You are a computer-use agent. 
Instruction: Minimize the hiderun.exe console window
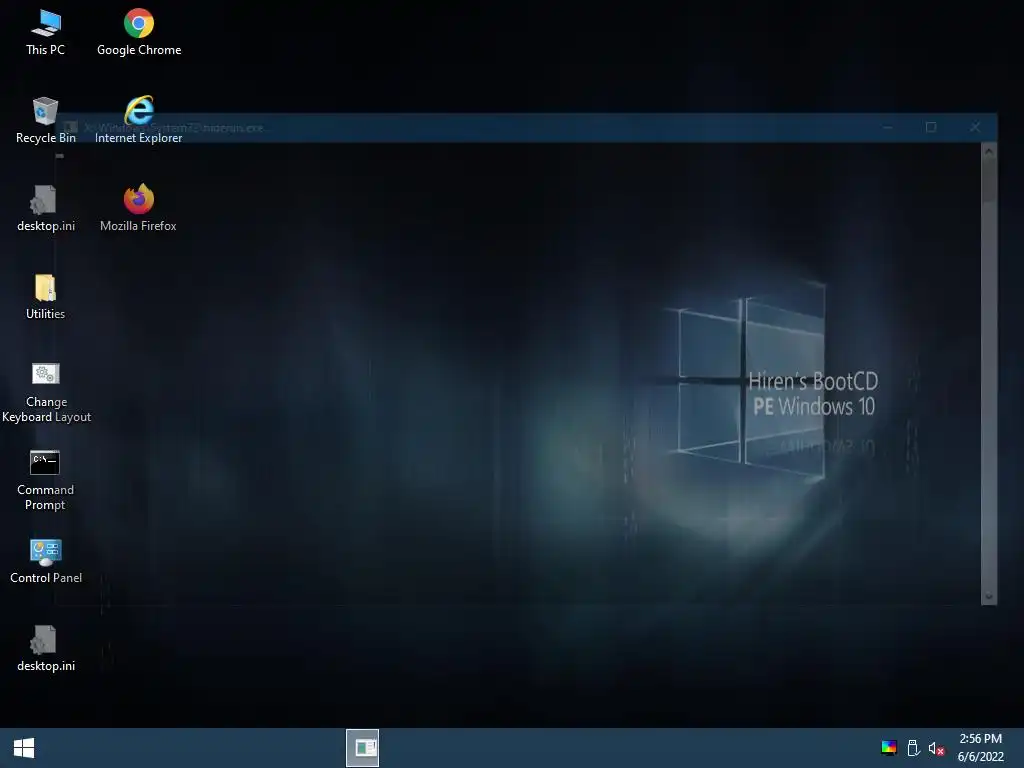click(887, 127)
